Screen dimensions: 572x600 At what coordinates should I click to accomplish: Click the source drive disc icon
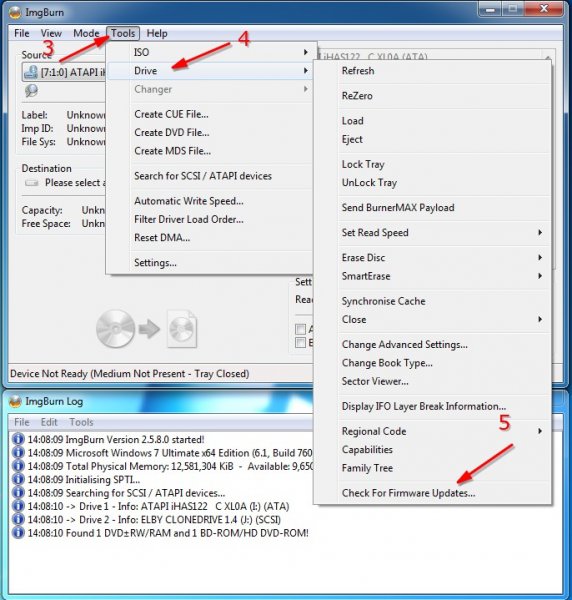pyautogui.click(x=31, y=72)
